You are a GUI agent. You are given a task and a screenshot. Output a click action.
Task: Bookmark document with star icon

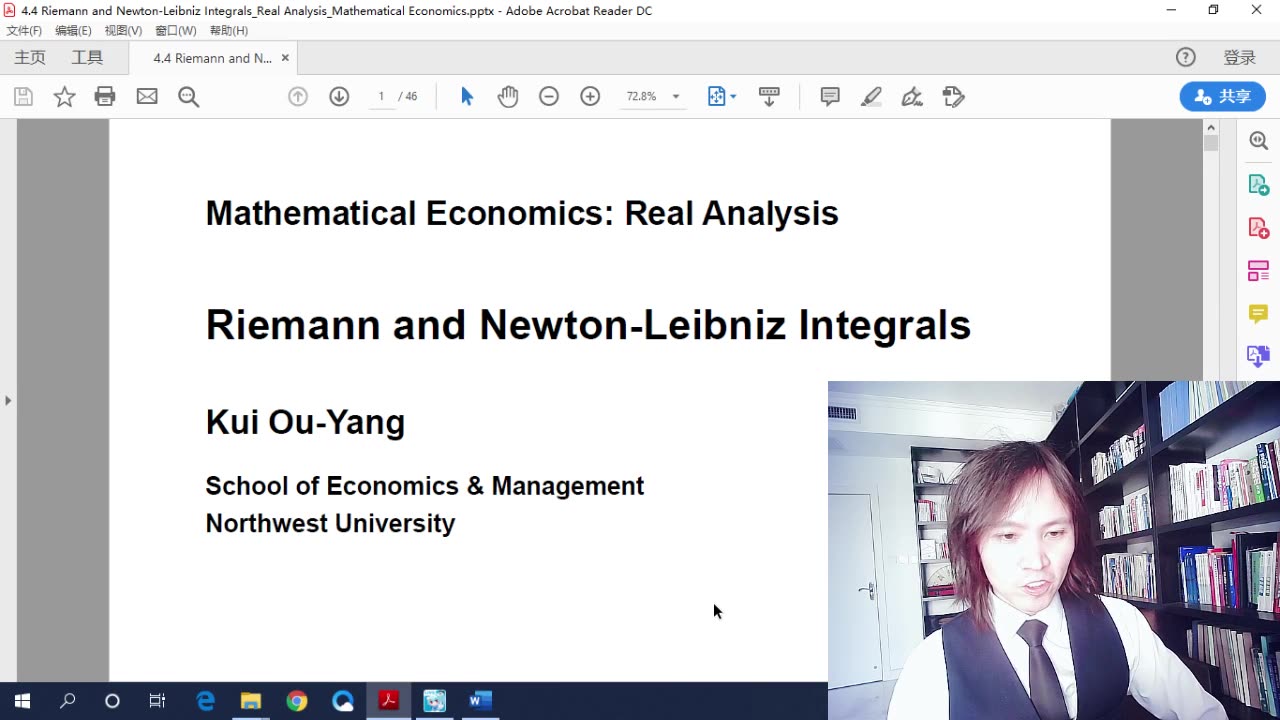(64, 97)
